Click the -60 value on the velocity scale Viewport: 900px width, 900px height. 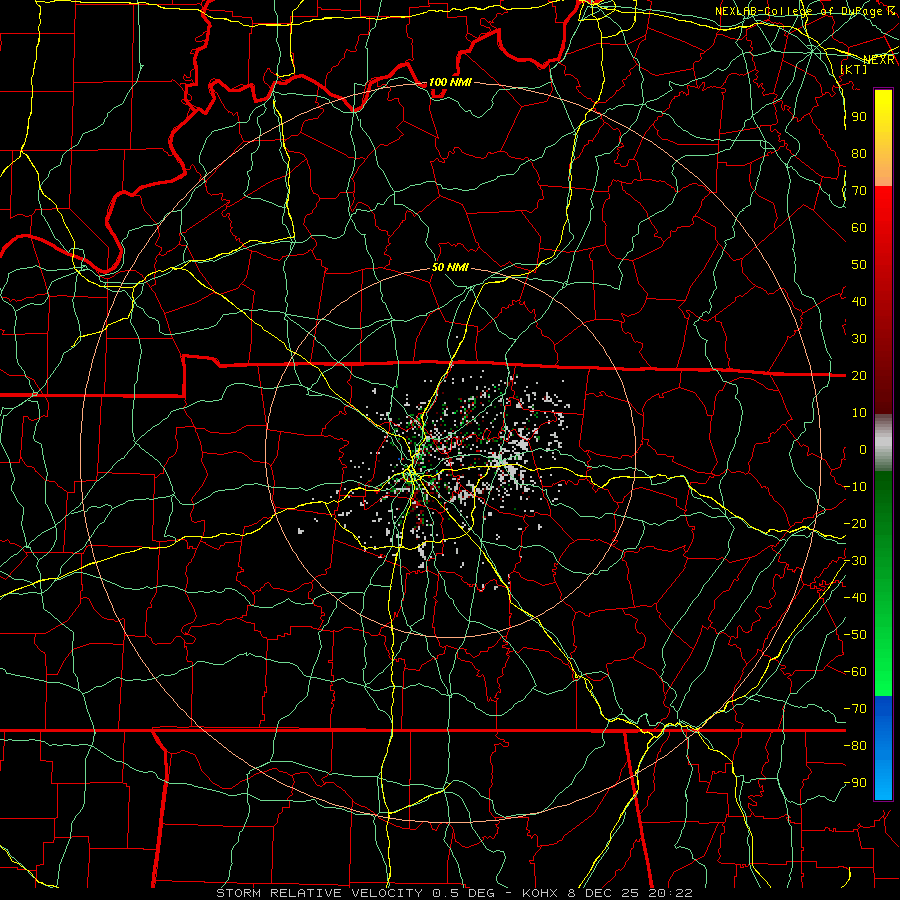click(x=855, y=672)
